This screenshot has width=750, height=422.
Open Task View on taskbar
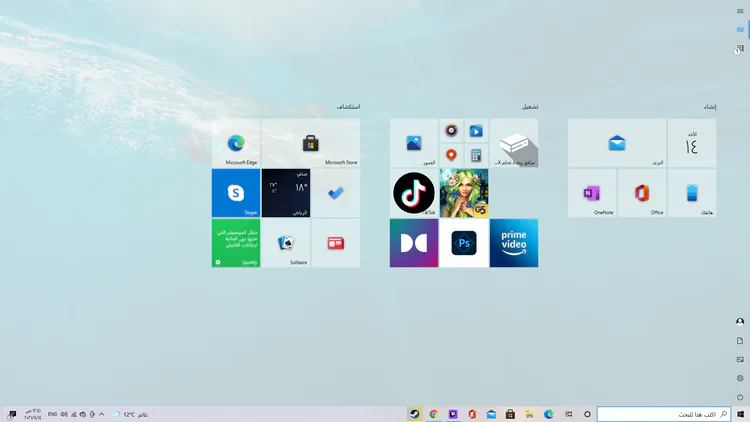[568, 414]
